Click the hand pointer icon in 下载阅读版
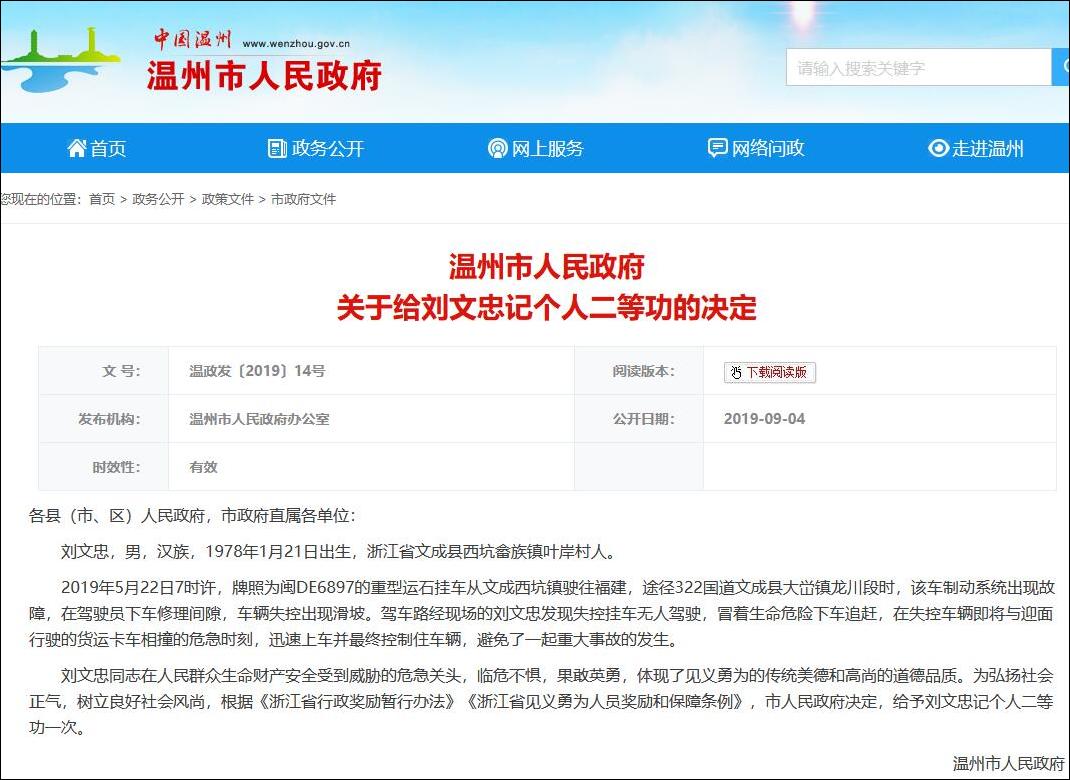 [736, 373]
